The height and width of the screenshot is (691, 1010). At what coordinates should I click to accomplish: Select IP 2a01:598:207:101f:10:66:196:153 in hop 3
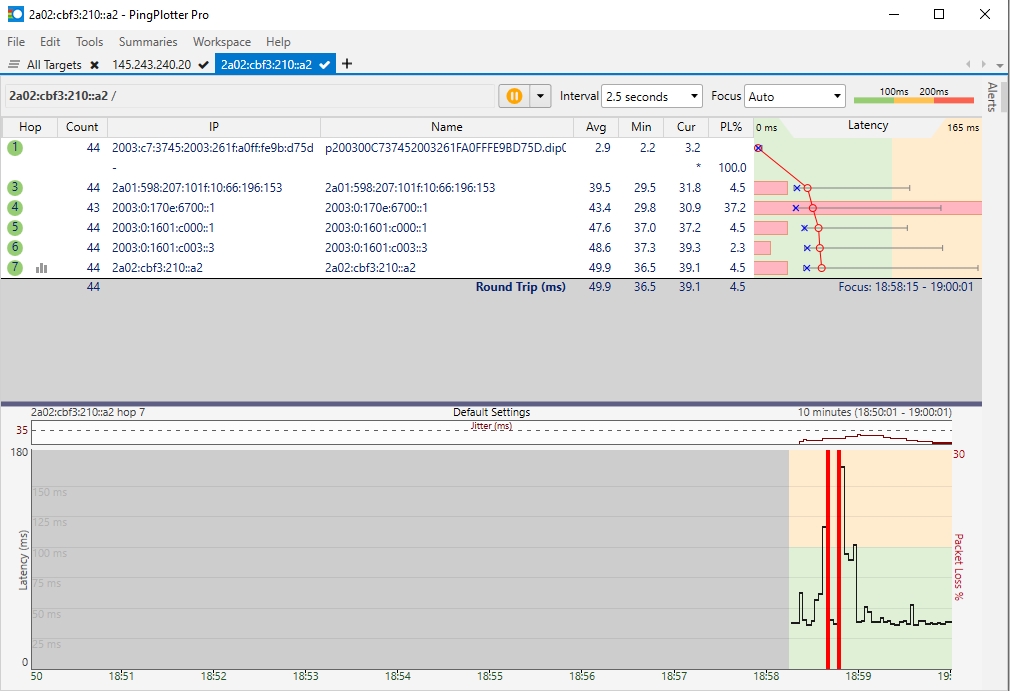[197, 187]
